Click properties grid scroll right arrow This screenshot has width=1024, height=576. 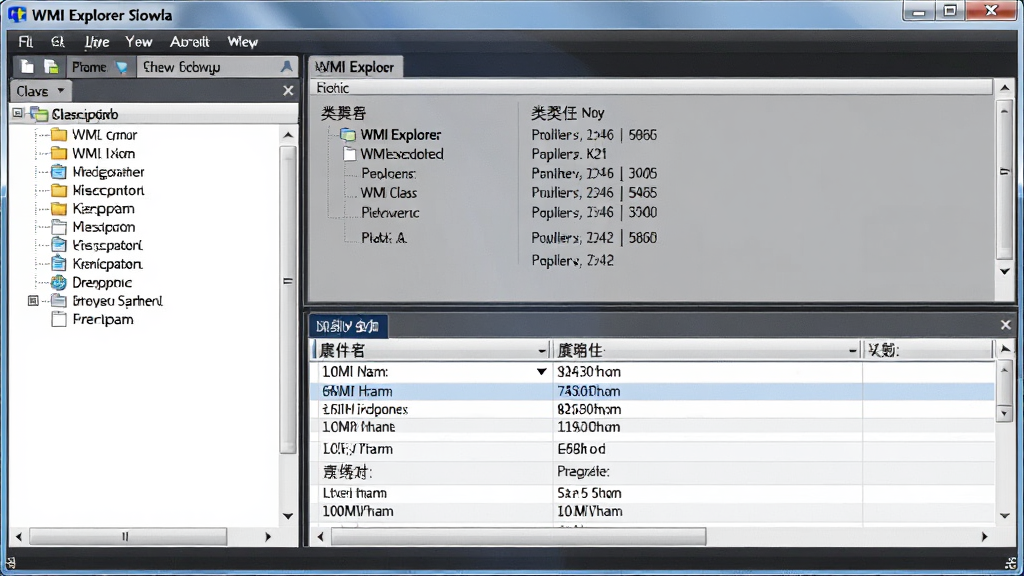[984, 537]
